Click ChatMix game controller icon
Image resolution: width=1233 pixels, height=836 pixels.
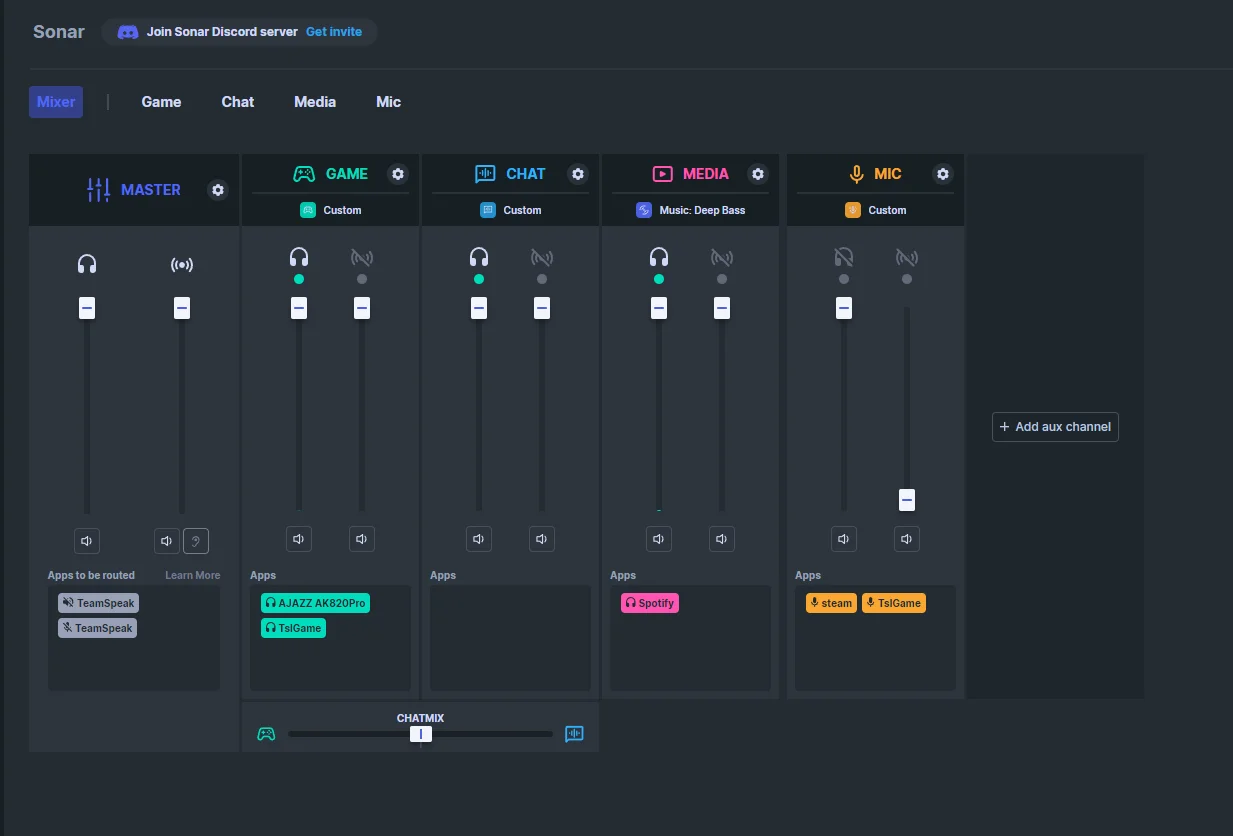[x=266, y=734]
